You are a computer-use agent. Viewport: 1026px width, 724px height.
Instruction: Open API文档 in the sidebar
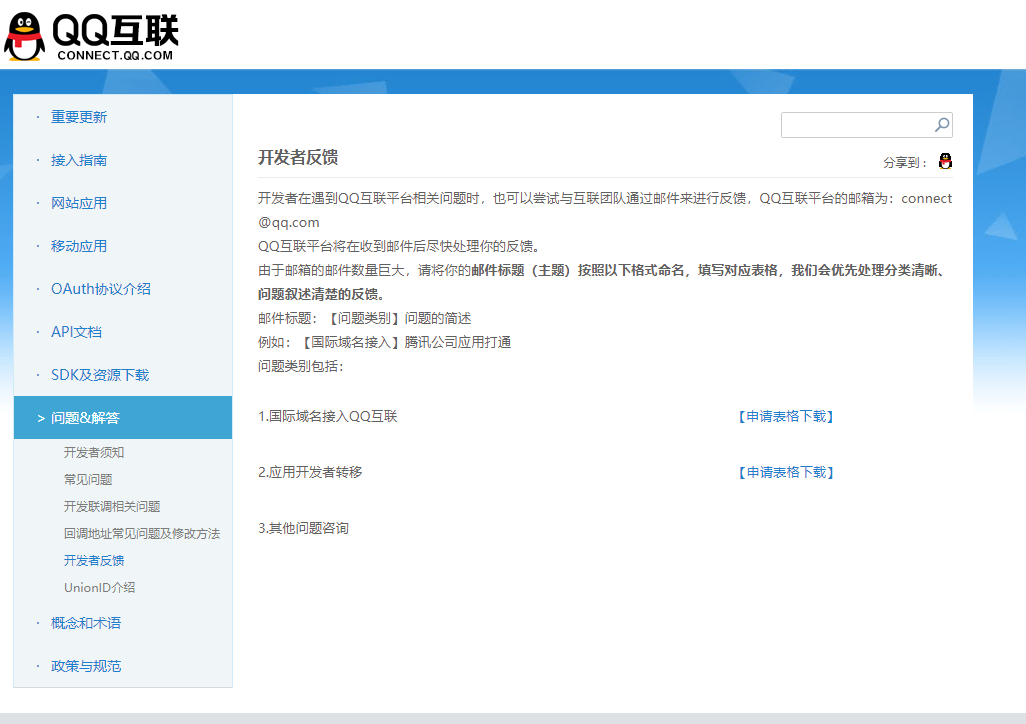[77, 332]
